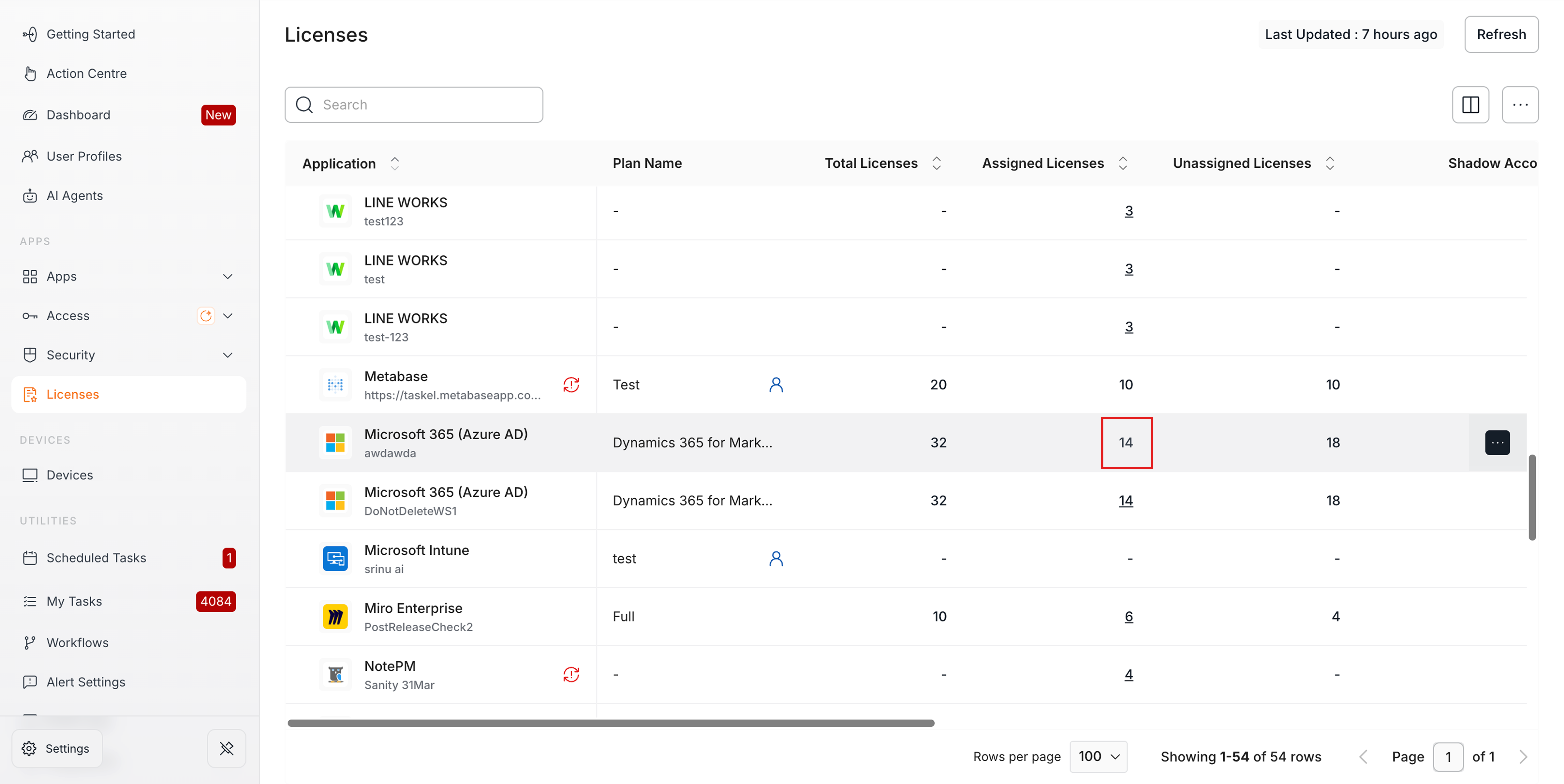Expand the Security menu chevron
The image size is (1564, 784).
(x=228, y=355)
